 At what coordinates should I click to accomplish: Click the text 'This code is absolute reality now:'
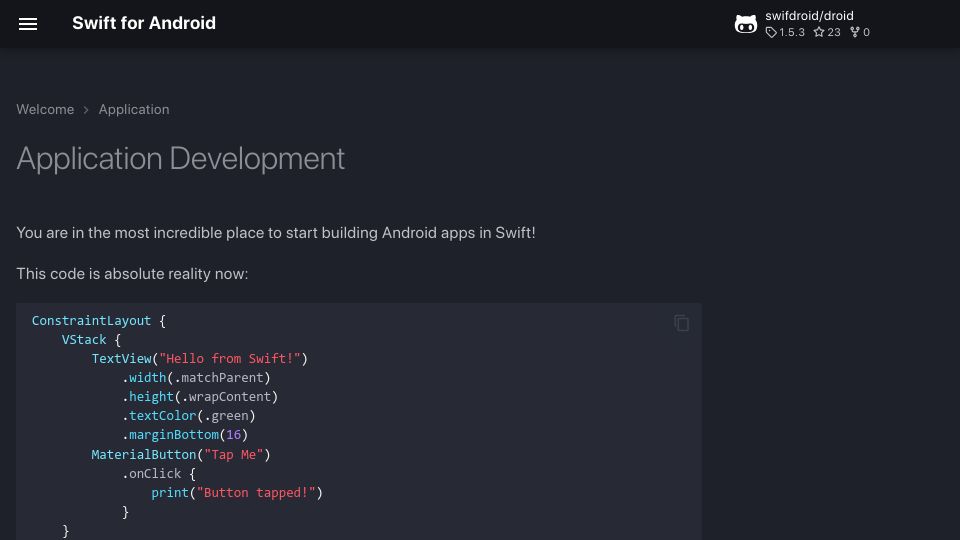132,274
